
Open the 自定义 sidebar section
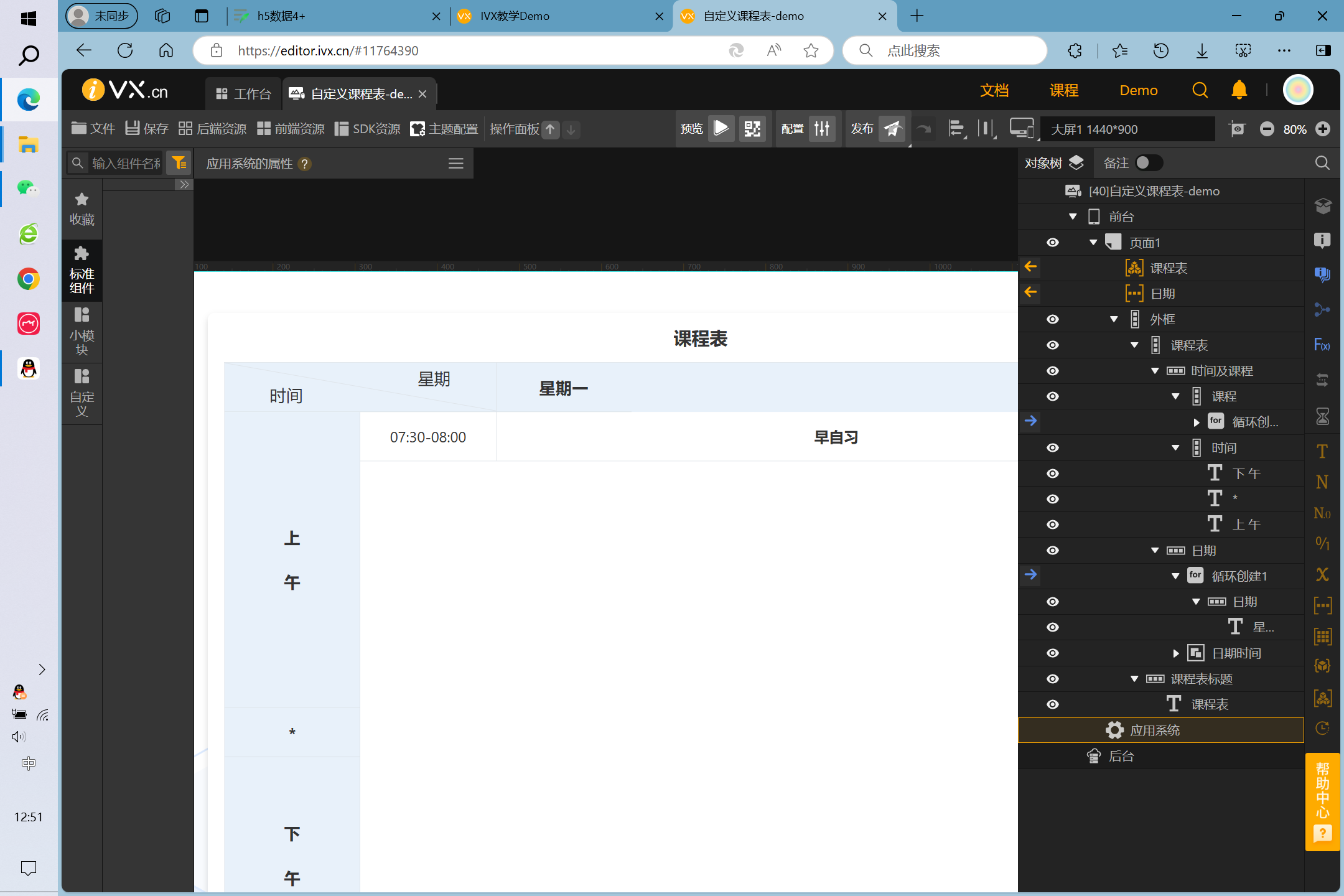82,393
